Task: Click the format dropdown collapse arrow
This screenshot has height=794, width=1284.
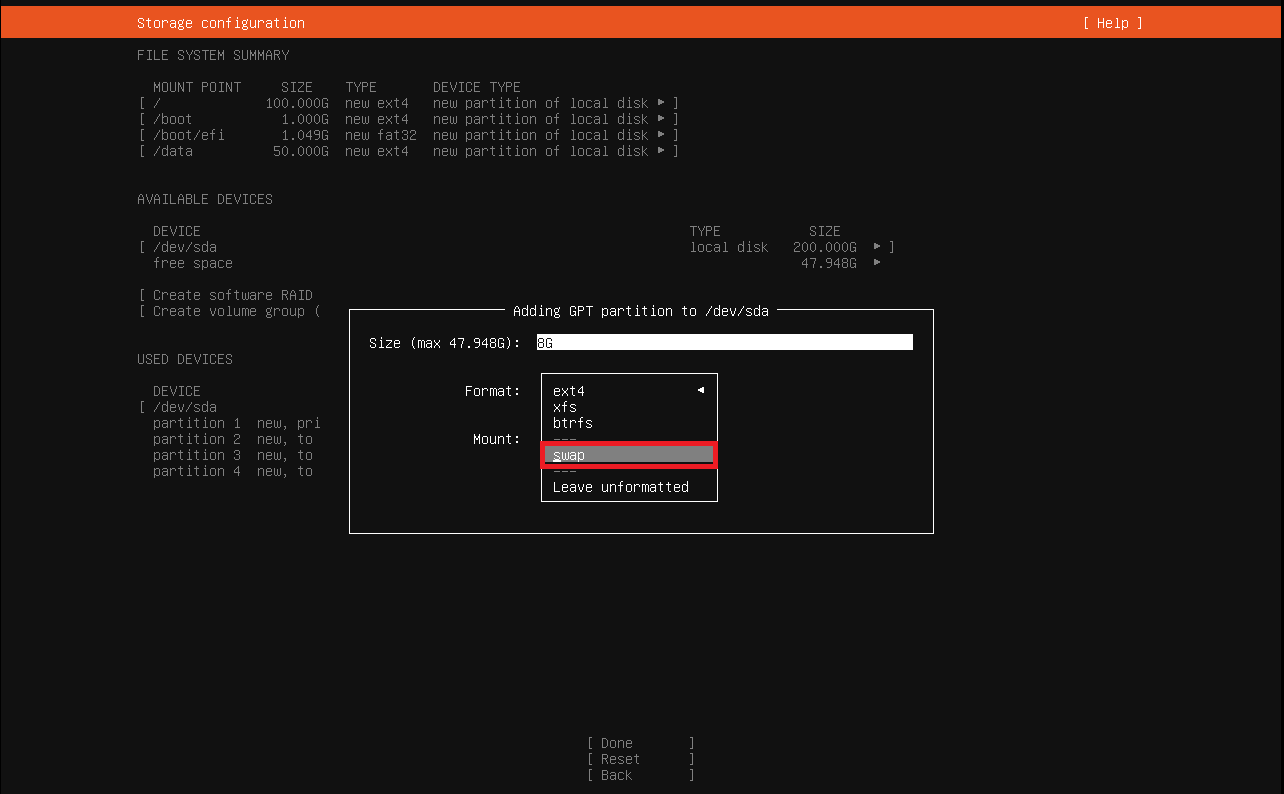Action: click(x=701, y=390)
